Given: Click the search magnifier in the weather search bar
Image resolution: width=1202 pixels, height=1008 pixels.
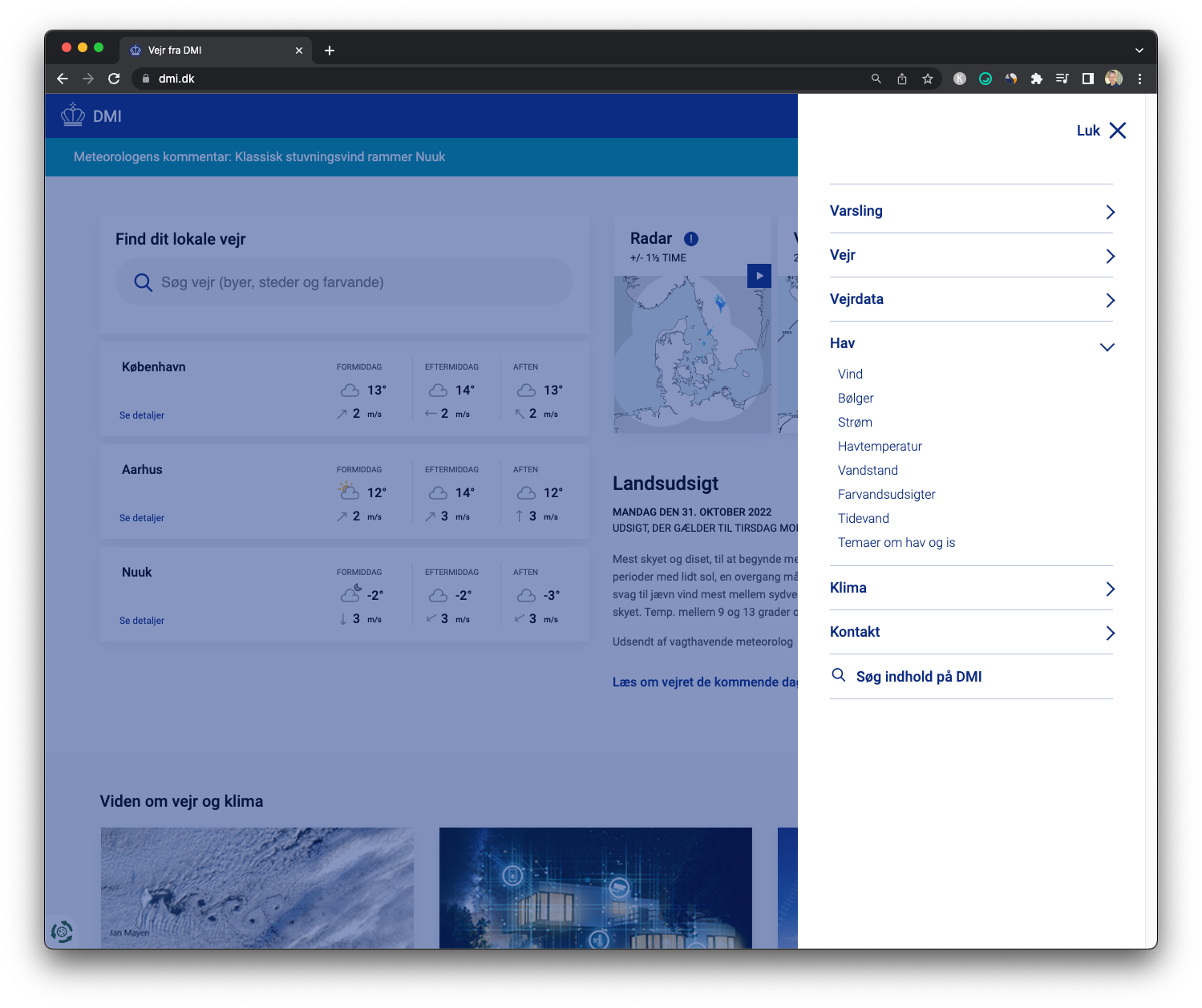Looking at the screenshot, I should coord(143,282).
